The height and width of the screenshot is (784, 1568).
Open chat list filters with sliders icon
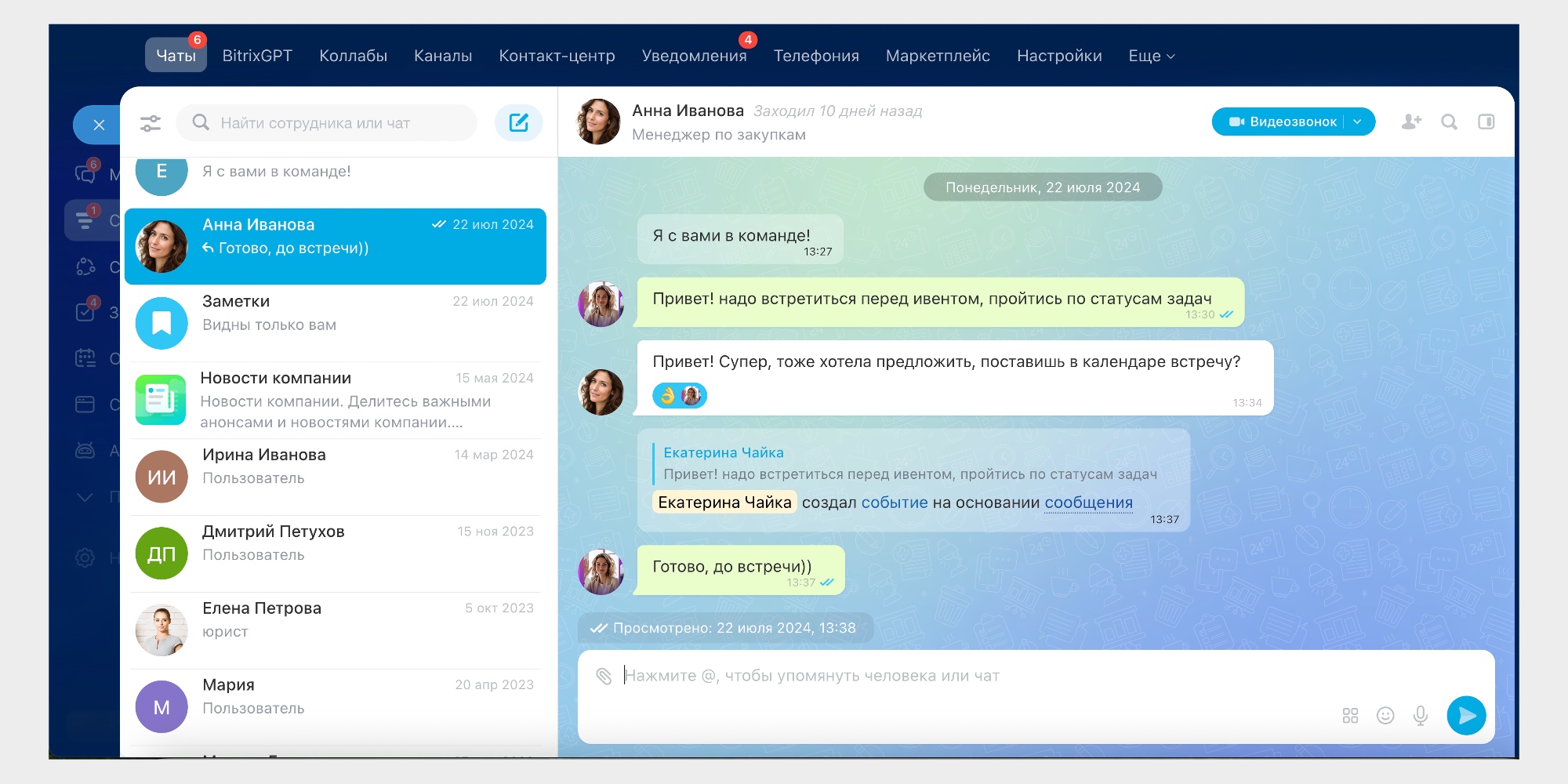click(x=151, y=122)
